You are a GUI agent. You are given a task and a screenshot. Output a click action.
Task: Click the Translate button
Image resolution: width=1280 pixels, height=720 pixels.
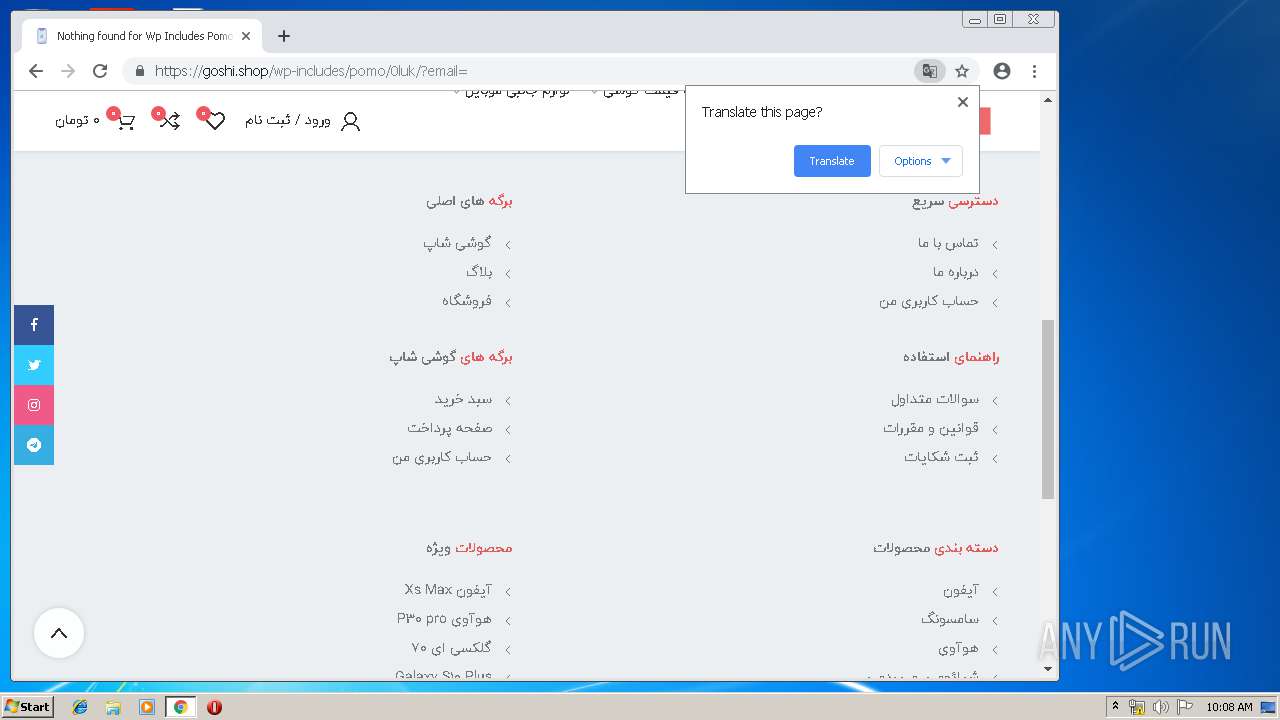832,161
